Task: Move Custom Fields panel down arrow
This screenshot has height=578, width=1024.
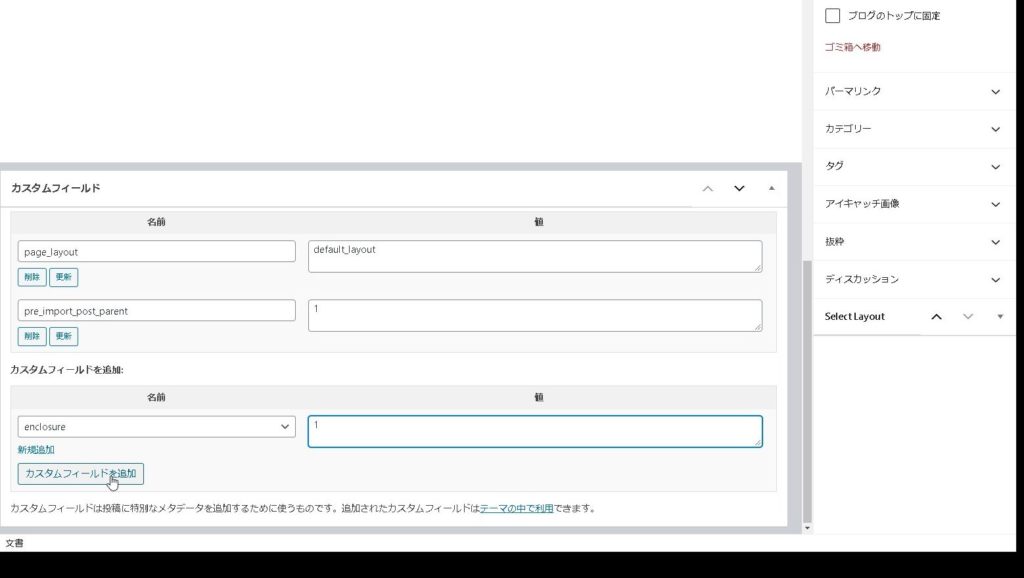Action: (739, 188)
